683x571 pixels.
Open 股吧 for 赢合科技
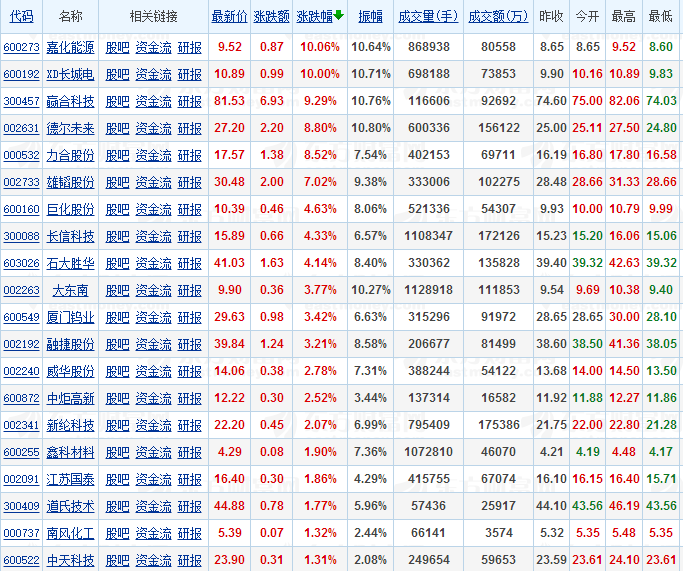[x=118, y=101]
